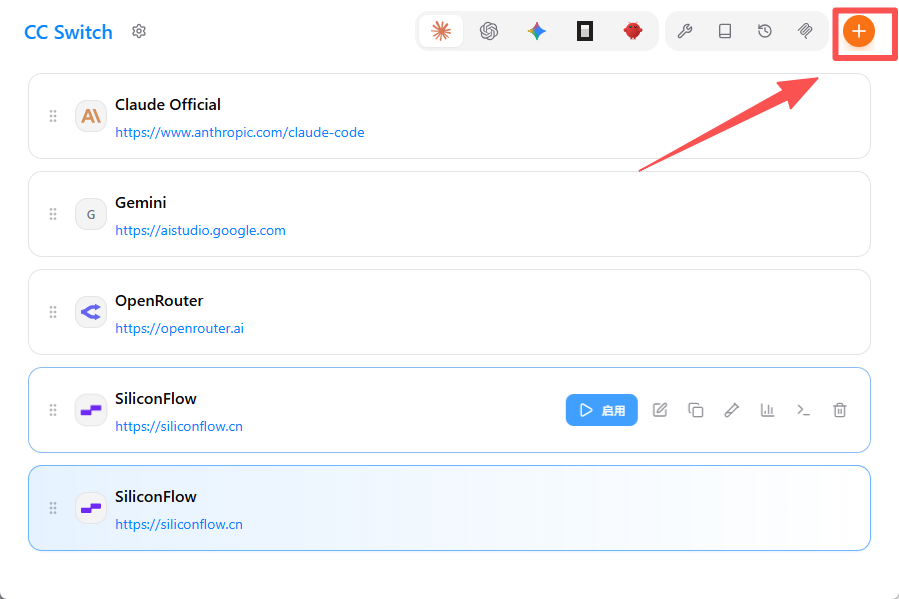The height and width of the screenshot is (599, 899).
Task: Duplicate the SiliconFlow provider
Action: click(695, 410)
